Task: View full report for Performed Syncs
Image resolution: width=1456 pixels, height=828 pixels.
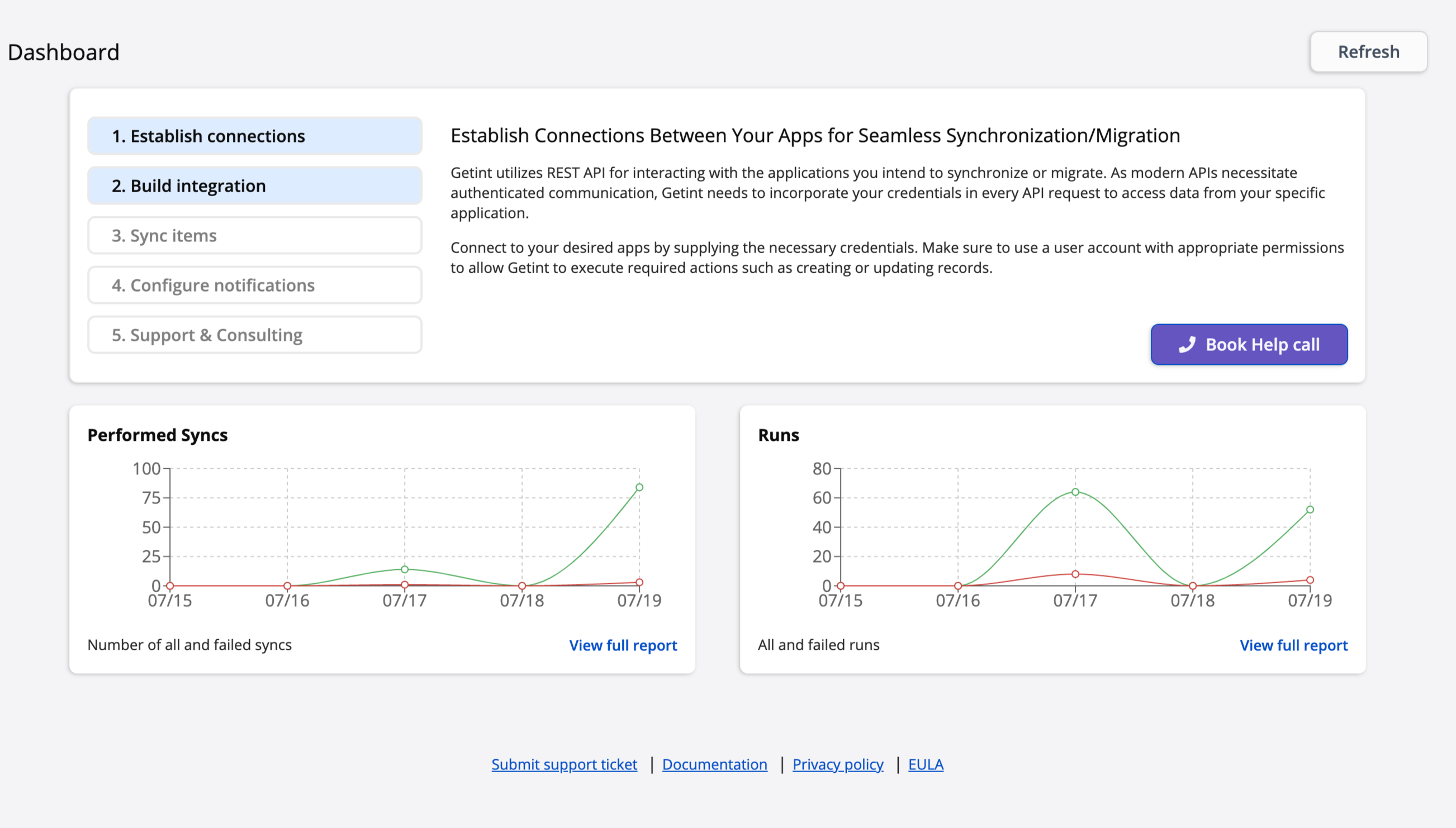Action: 623,645
